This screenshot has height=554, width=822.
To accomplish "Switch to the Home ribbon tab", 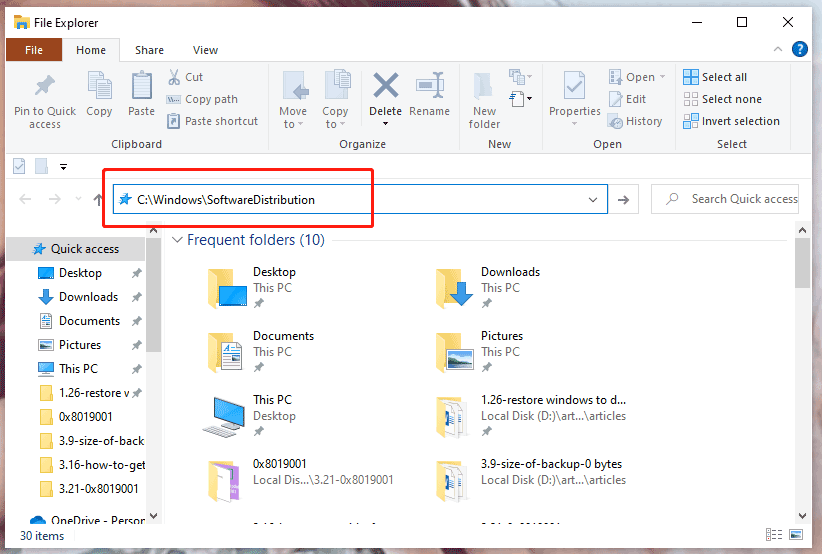I will click(91, 50).
